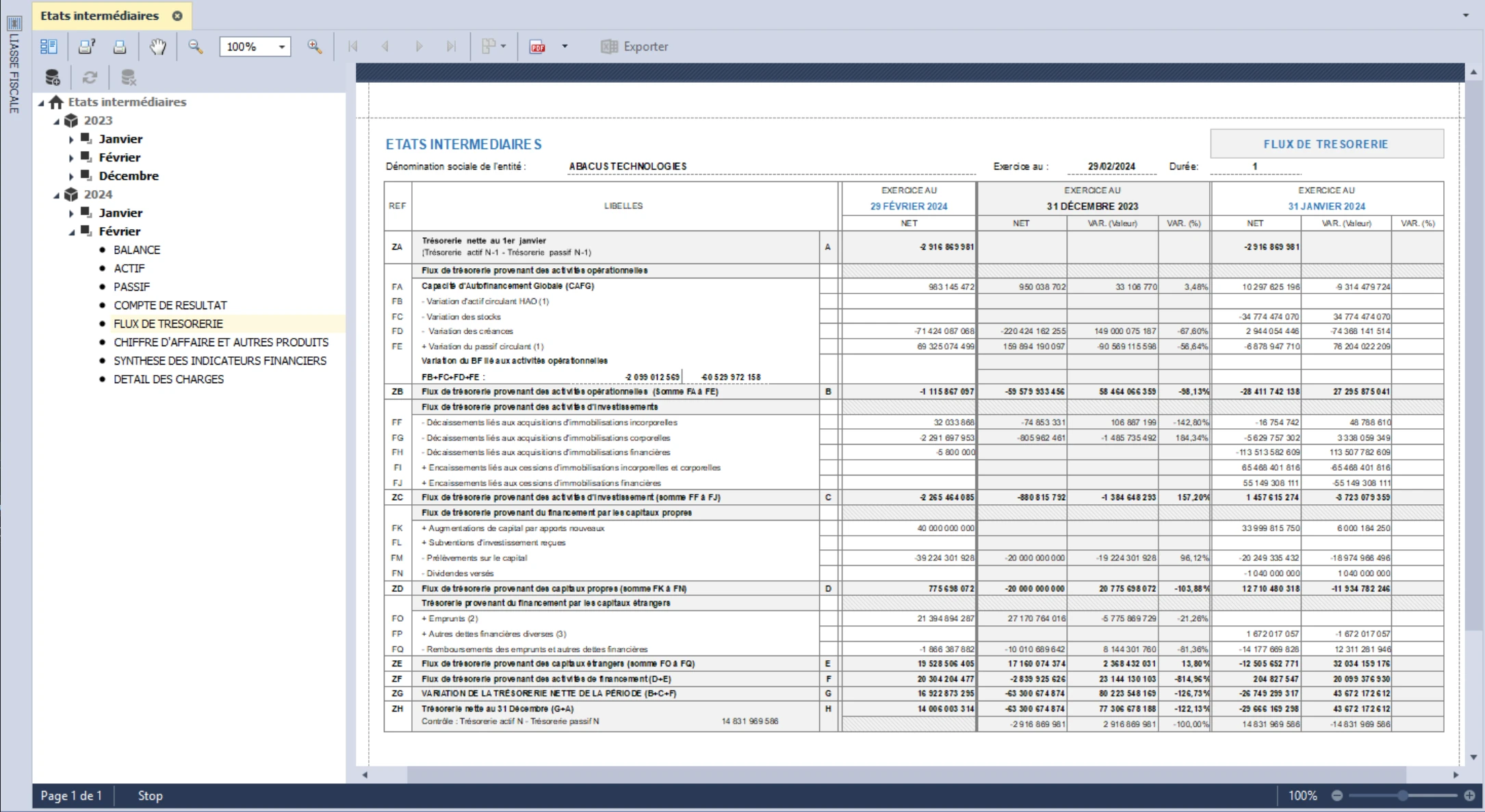1485x812 pixels.
Task: Collapse the 2024 tree node
Action: pyautogui.click(x=57, y=195)
